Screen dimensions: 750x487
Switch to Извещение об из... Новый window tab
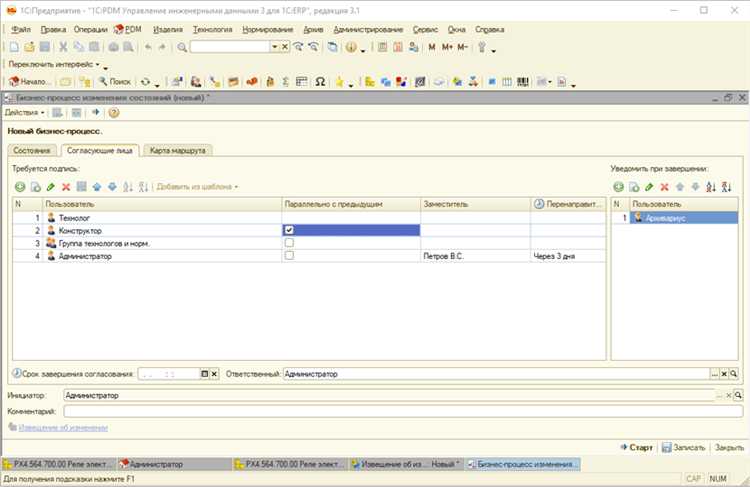point(406,464)
